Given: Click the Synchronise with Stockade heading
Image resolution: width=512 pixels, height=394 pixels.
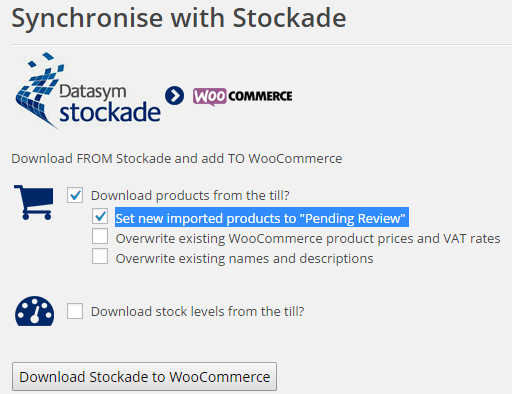Looking at the screenshot, I should pos(179,18).
